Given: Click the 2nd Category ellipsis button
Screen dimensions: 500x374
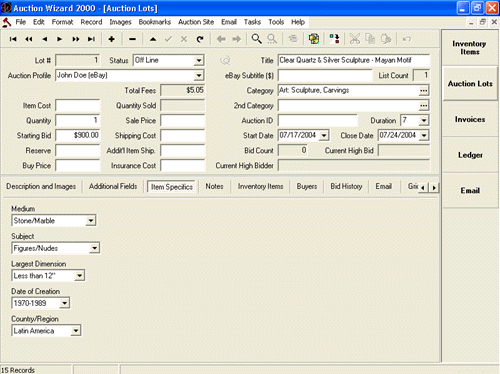Looking at the screenshot, I should point(424,105).
